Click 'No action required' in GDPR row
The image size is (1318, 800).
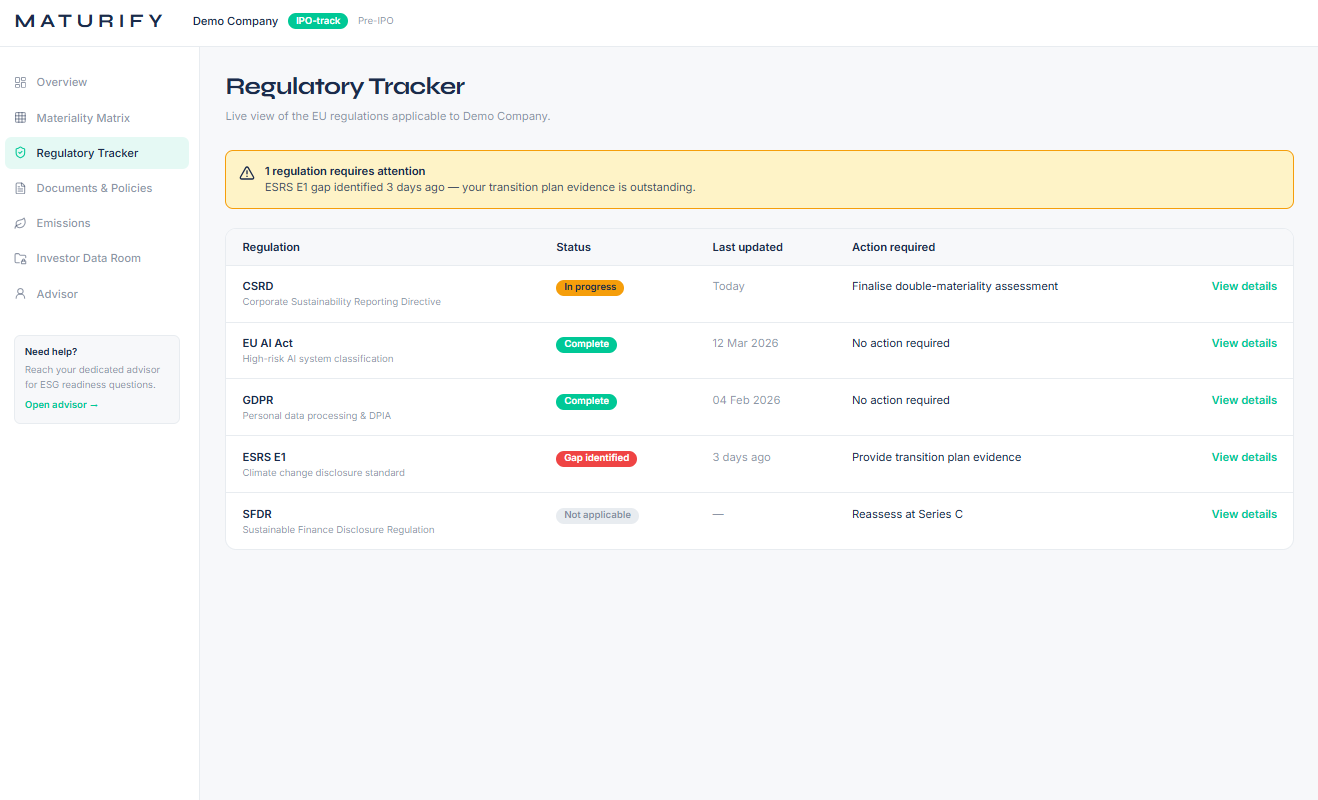tap(901, 400)
